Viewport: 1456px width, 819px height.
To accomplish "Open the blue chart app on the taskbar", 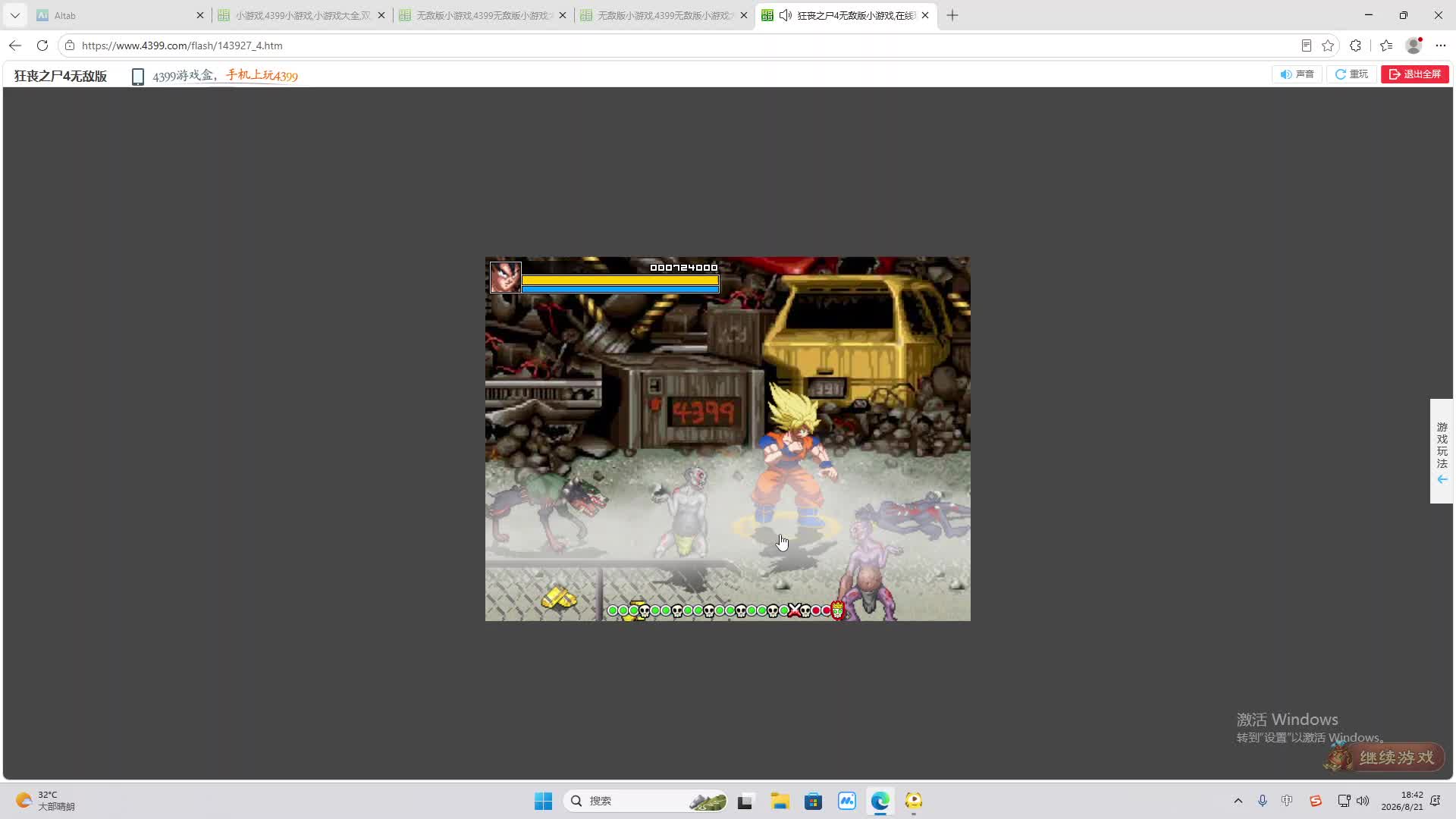I will click(846, 801).
